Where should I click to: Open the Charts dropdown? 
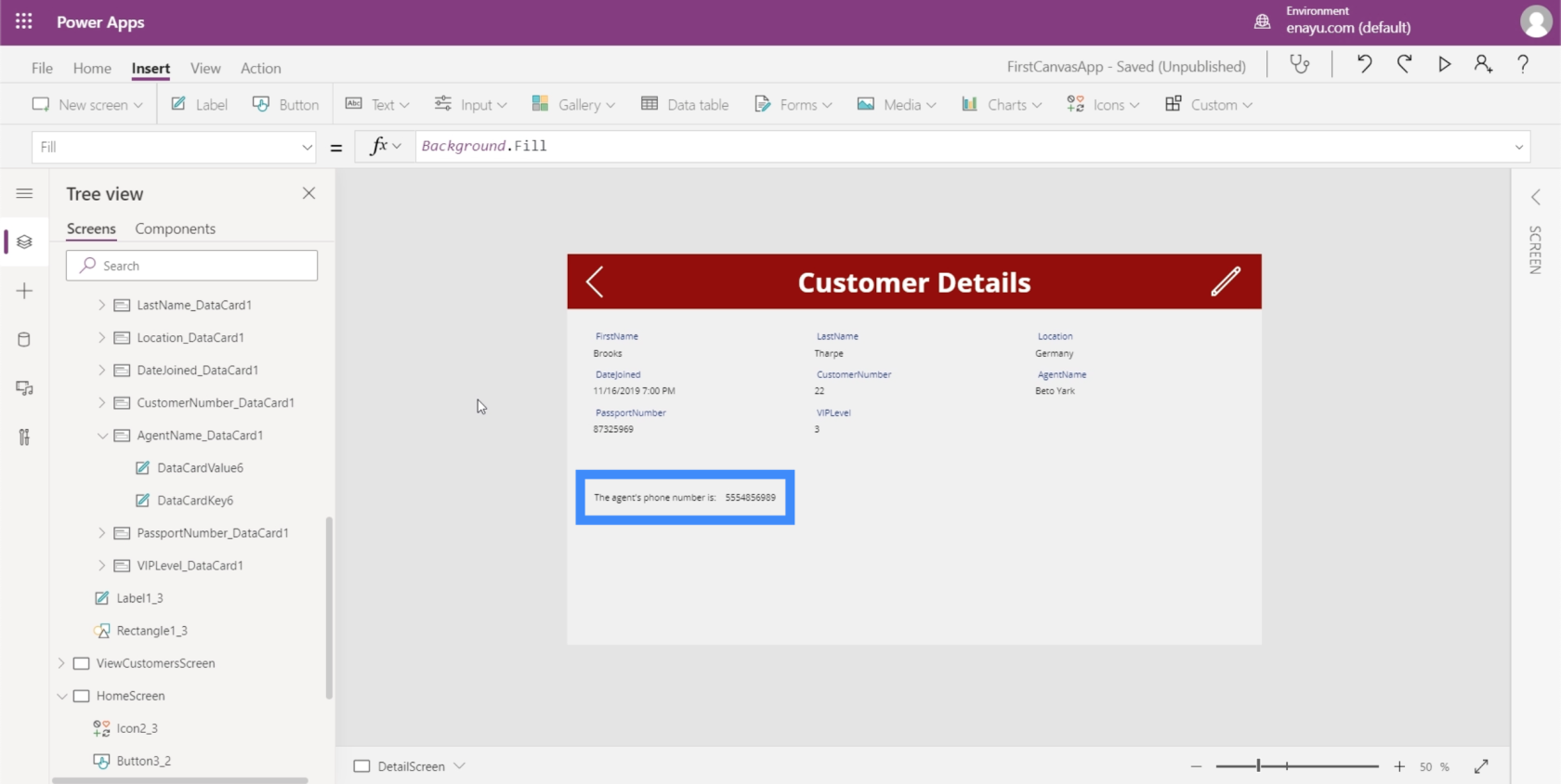click(x=1002, y=104)
